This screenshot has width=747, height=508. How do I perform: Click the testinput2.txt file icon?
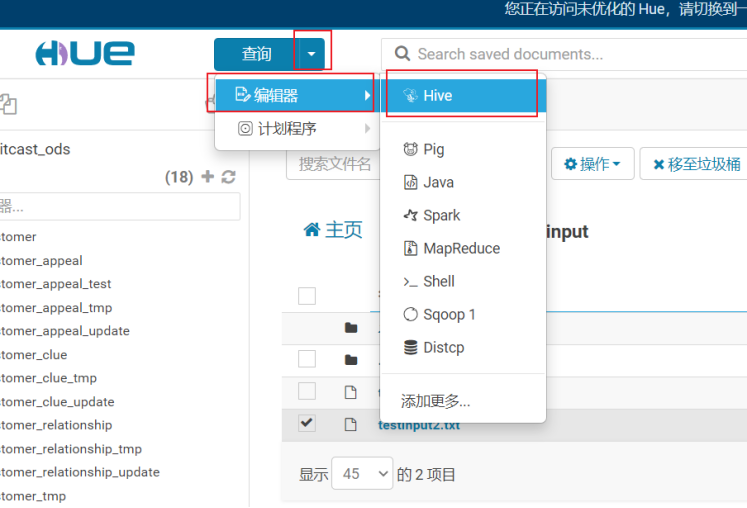point(351,424)
